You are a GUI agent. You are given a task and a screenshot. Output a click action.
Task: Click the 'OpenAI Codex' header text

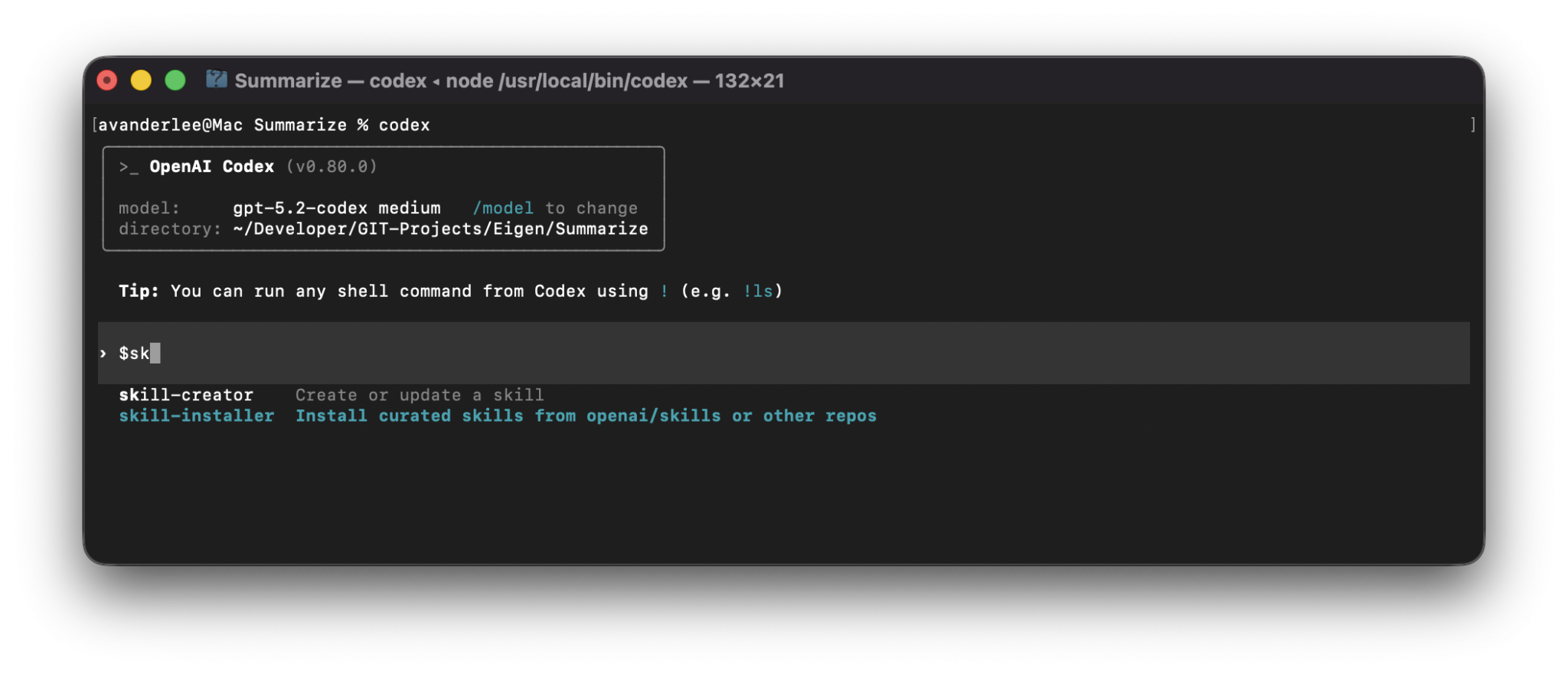[x=211, y=167]
